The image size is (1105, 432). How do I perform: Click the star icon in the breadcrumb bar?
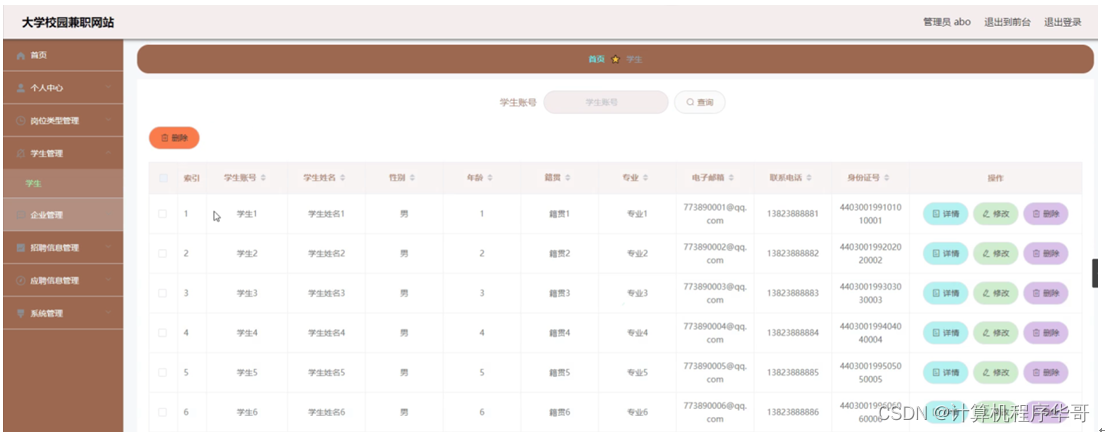pyautogui.click(x=615, y=60)
